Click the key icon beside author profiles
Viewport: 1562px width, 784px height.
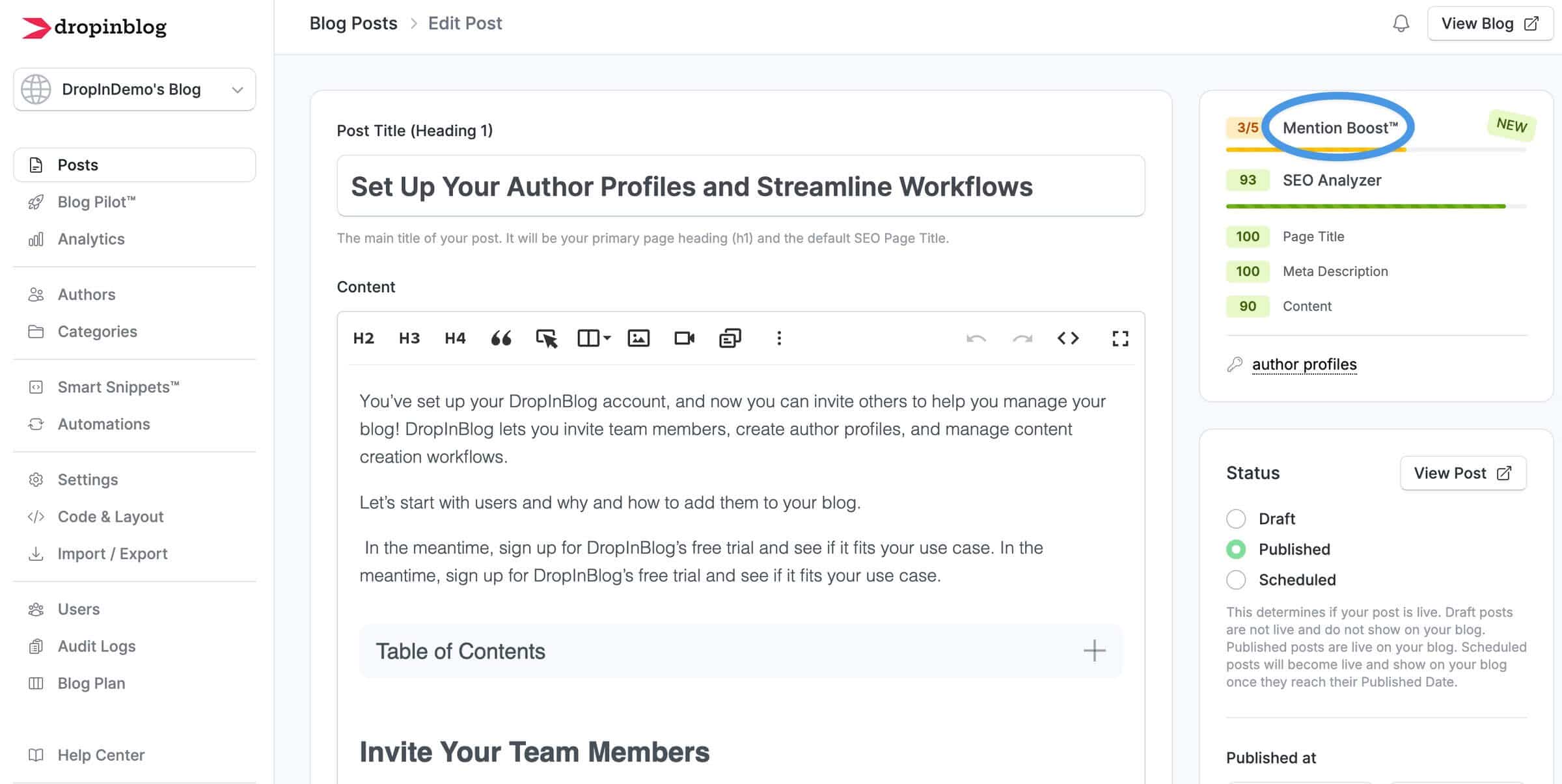(x=1235, y=365)
